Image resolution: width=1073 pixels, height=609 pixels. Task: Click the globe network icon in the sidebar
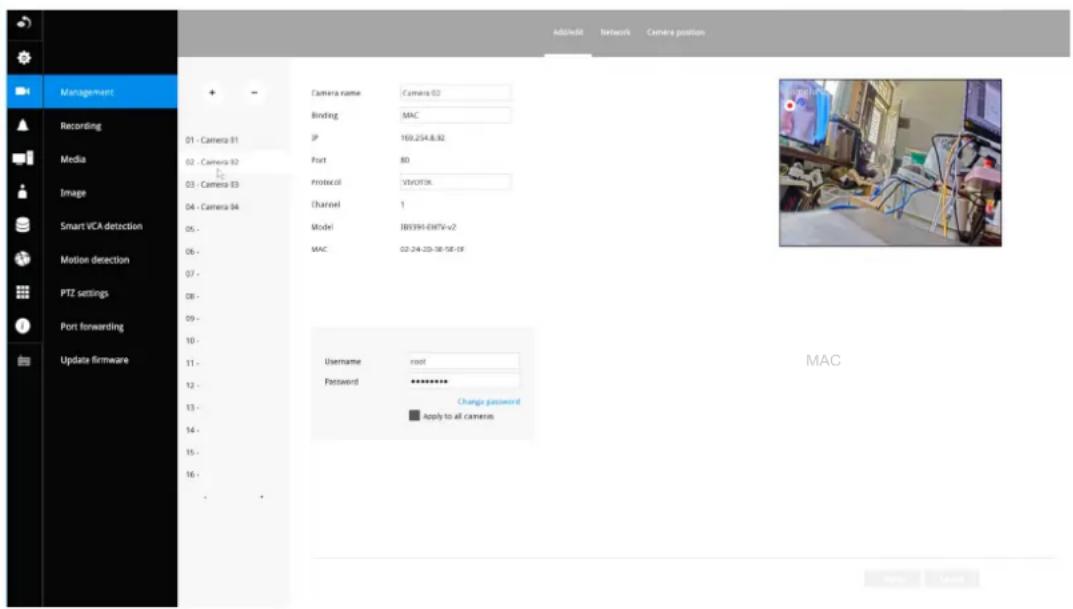[23, 259]
